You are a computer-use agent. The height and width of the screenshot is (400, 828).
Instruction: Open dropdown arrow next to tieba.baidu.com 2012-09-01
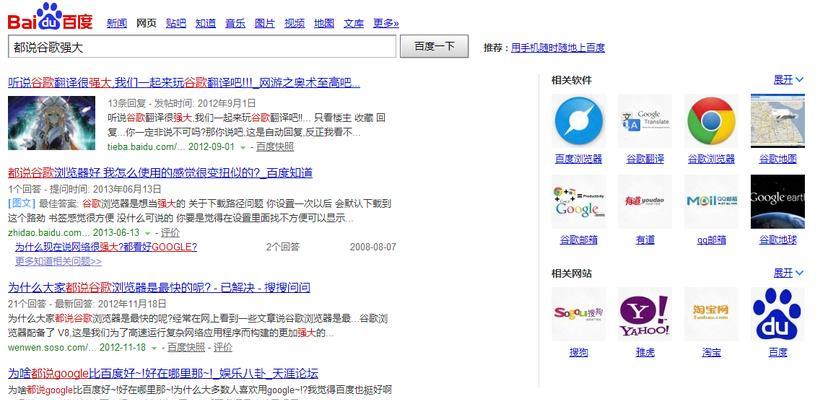243,147
